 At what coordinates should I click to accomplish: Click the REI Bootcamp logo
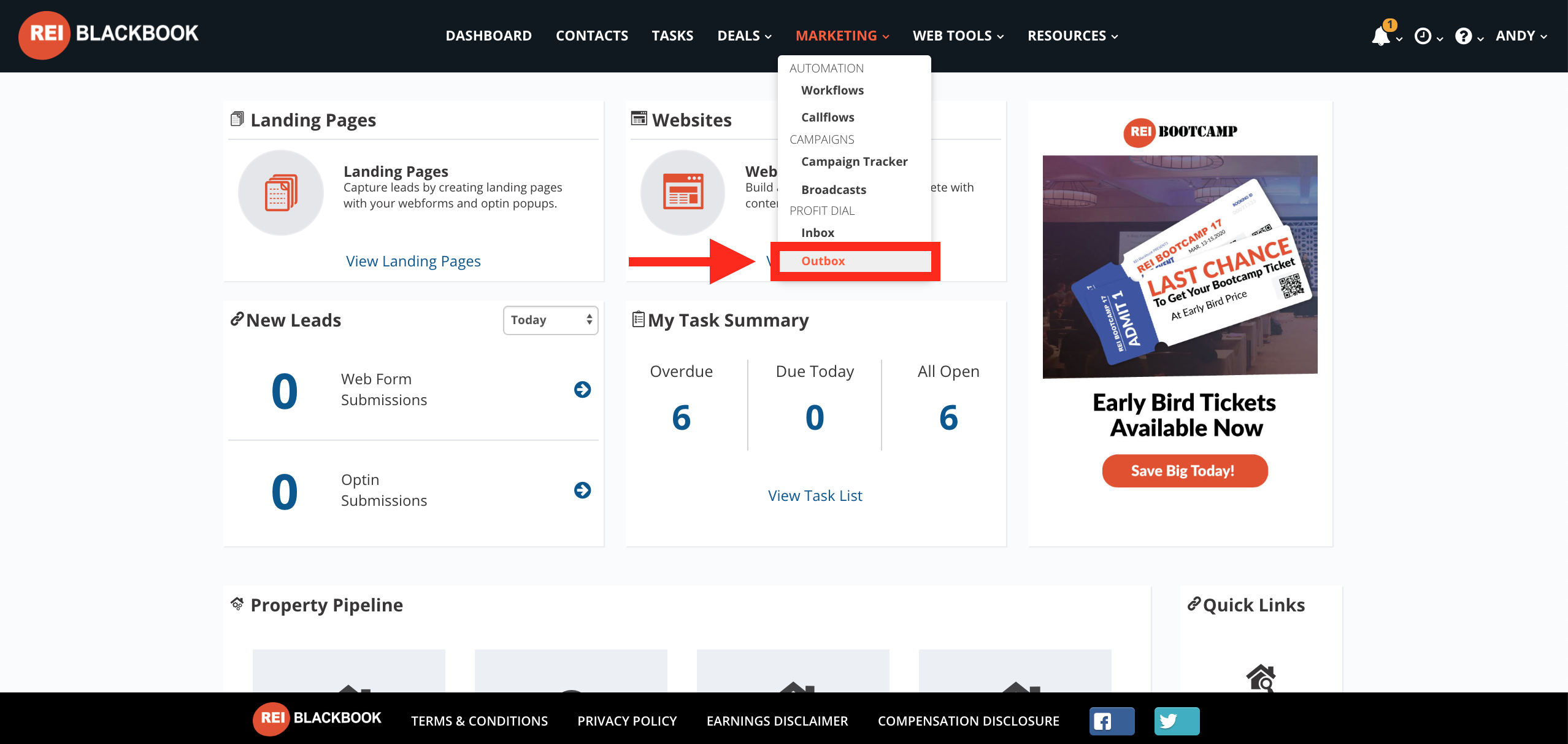click(x=1180, y=132)
